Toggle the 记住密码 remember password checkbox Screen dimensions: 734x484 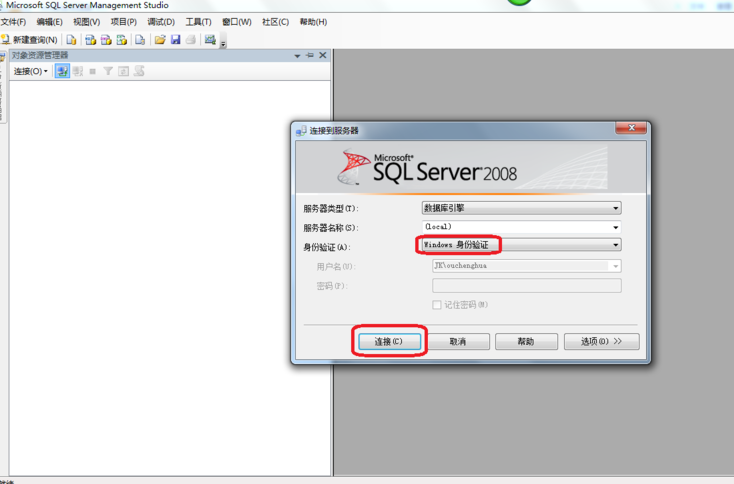click(437, 305)
